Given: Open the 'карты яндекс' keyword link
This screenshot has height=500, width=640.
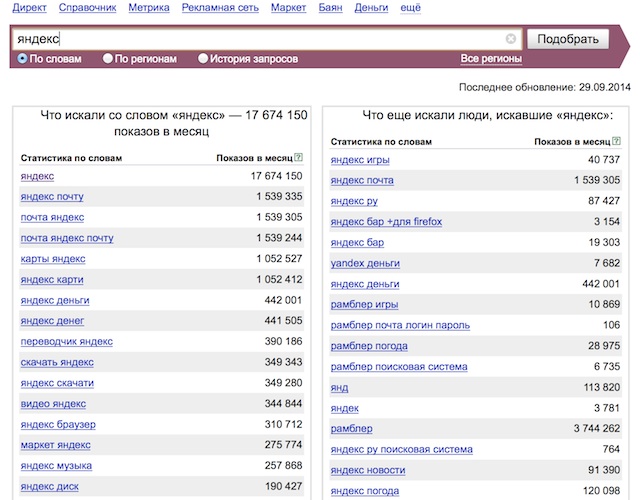Looking at the screenshot, I should tap(53, 259).
